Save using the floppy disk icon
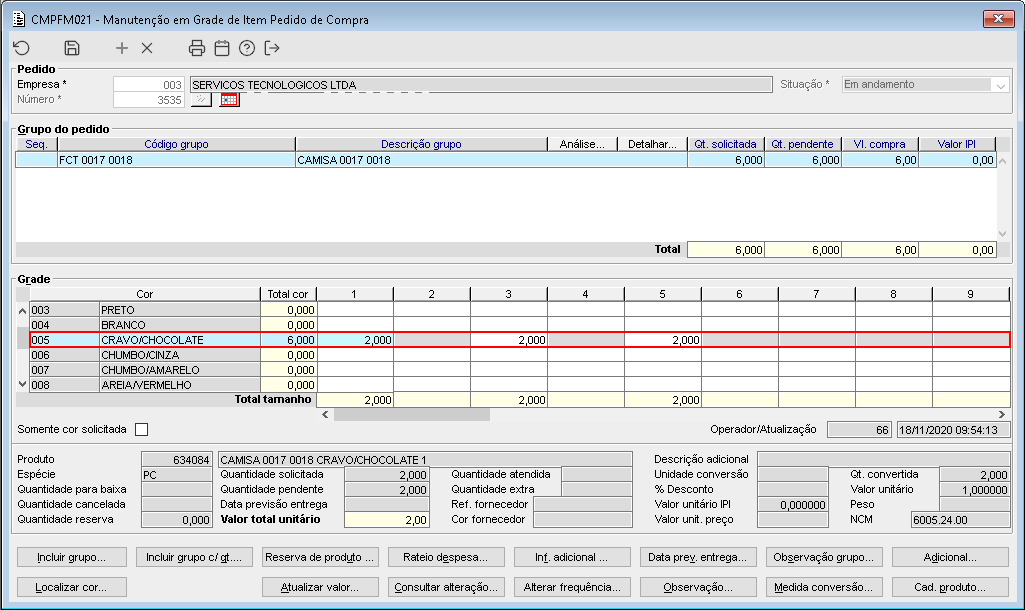1025x610 pixels. click(72, 48)
